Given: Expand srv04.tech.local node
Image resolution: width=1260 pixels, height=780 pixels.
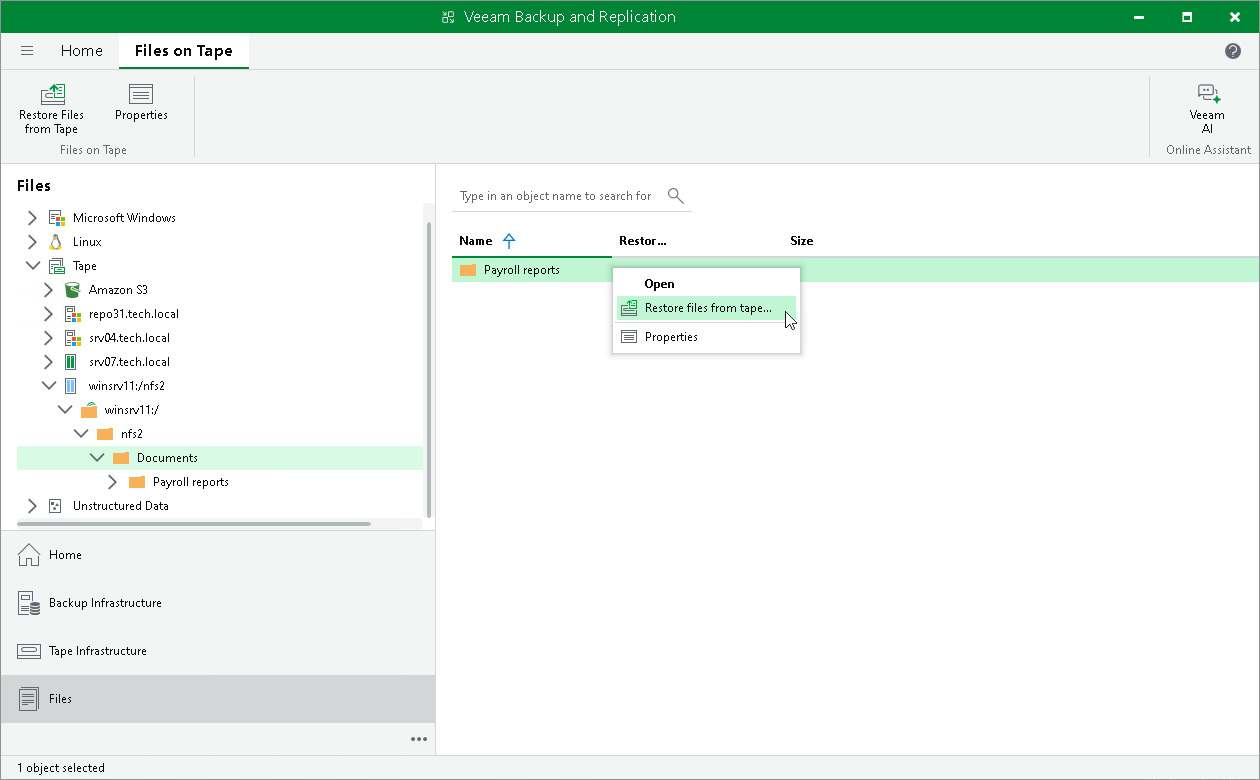Looking at the screenshot, I should pyautogui.click(x=48, y=337).
